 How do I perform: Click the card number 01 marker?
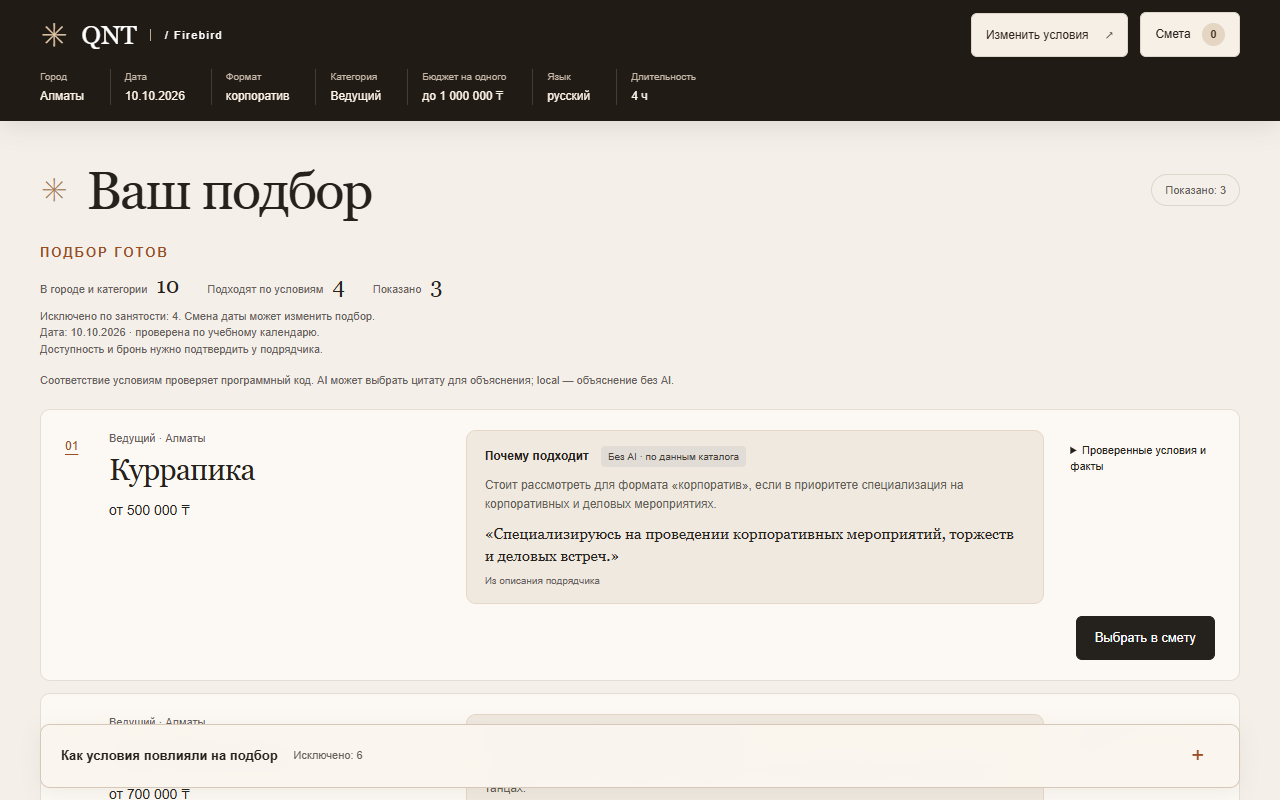coord(72,446)
